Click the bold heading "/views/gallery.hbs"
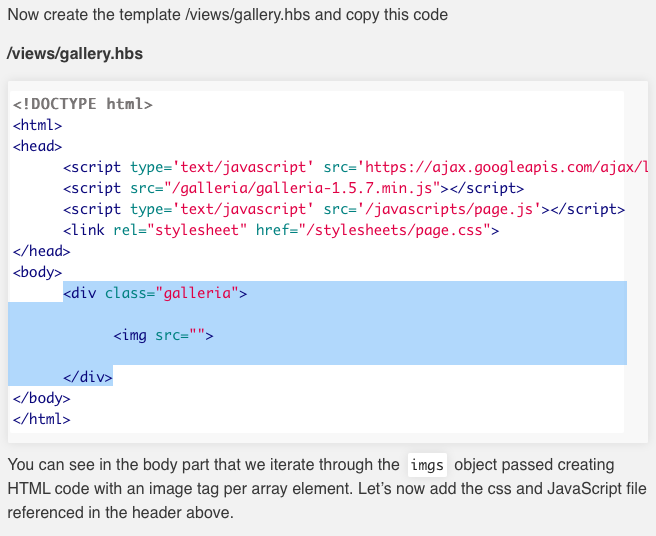This screenshot has height=536, width=656. (x=75, y=54)
